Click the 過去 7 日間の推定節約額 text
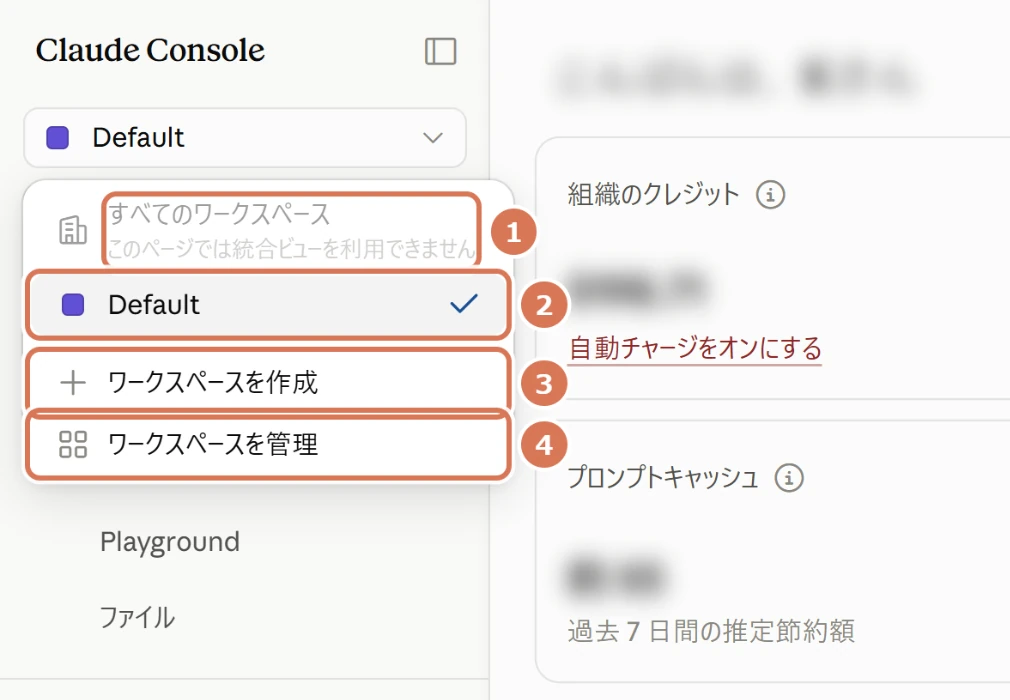The height and width of the screenshot is (700, 1010). [710, 631]
